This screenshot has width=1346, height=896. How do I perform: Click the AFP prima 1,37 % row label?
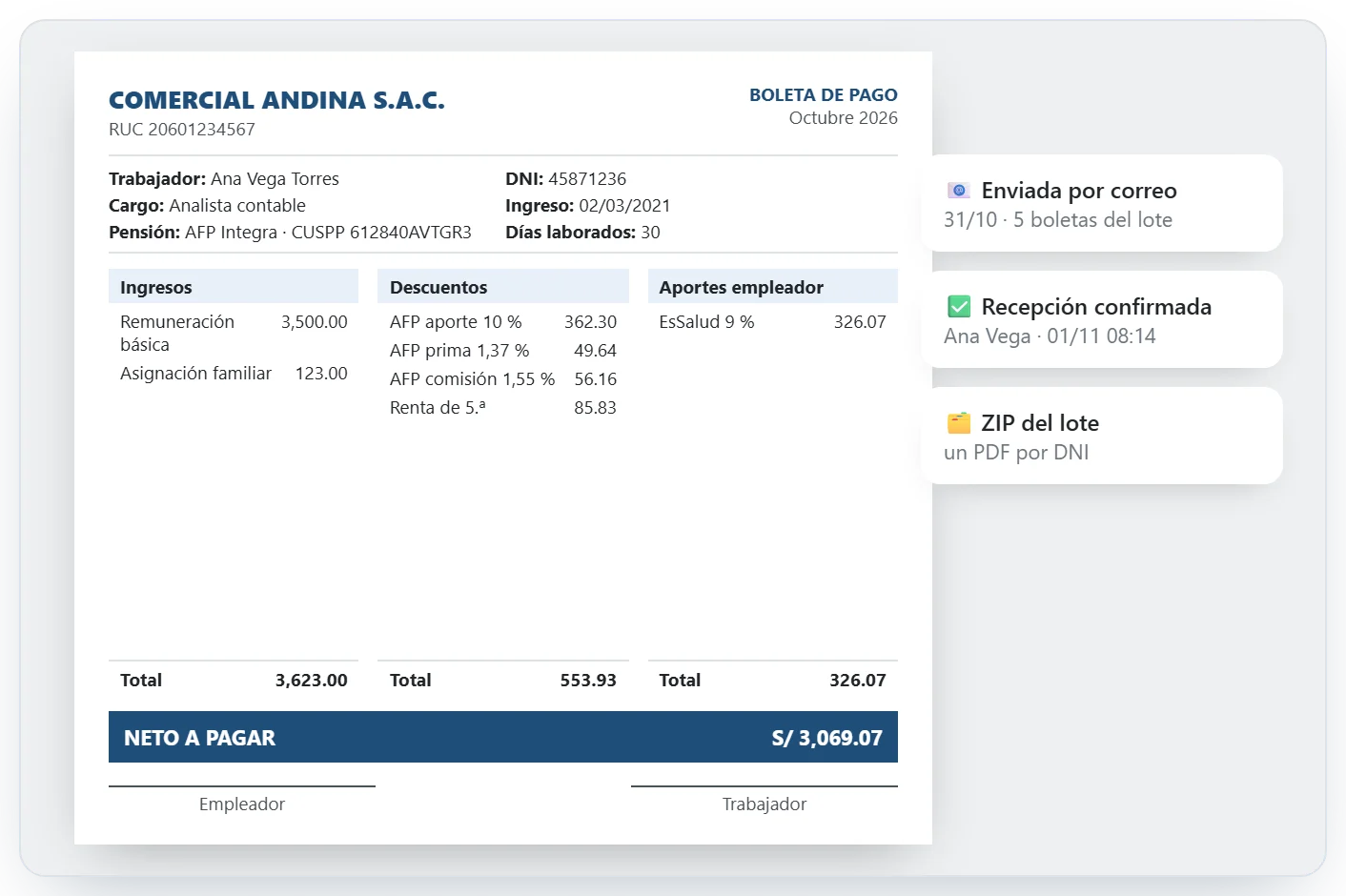pyautogui.click(x=459, y=351)
